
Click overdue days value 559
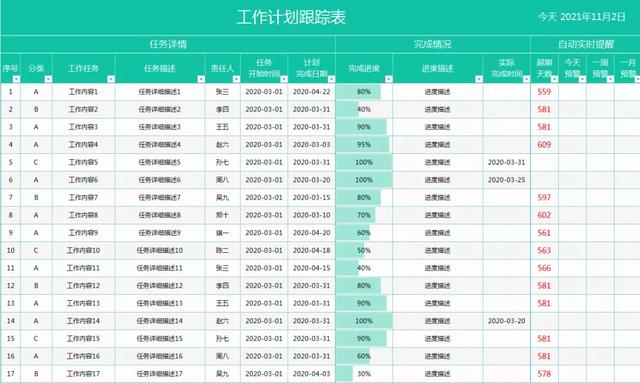(544, 92)
